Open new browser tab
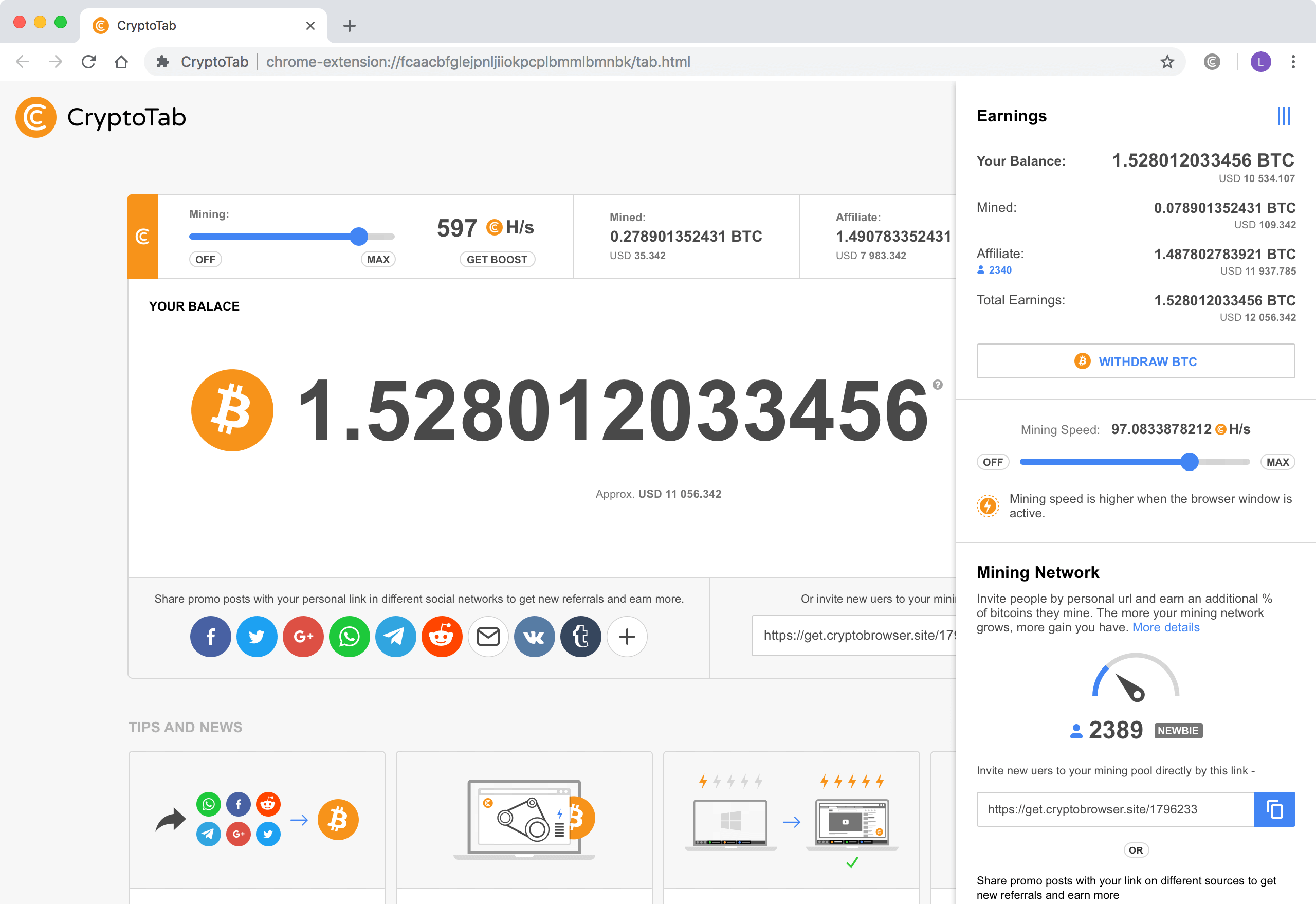The width and height of the screenshot is (1316, 904). [x=350, y=26]
